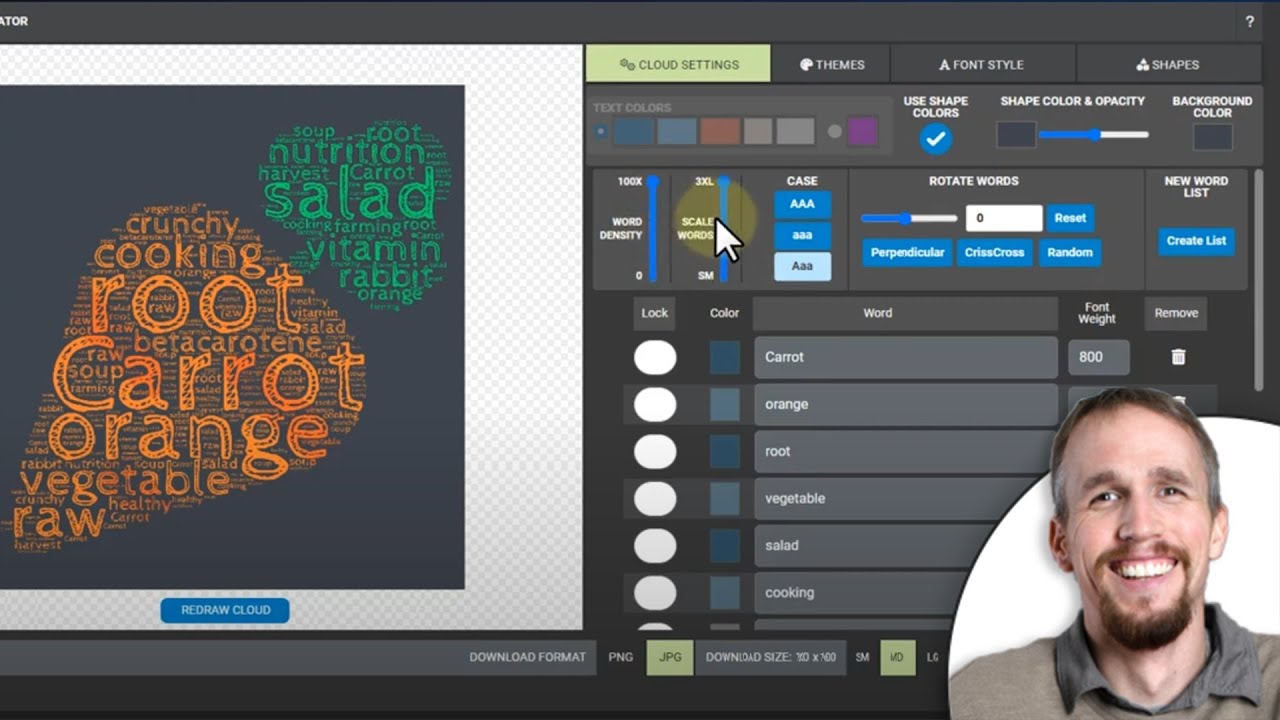
Task: Edit the Carrot word field
Action: pos(906,357)
